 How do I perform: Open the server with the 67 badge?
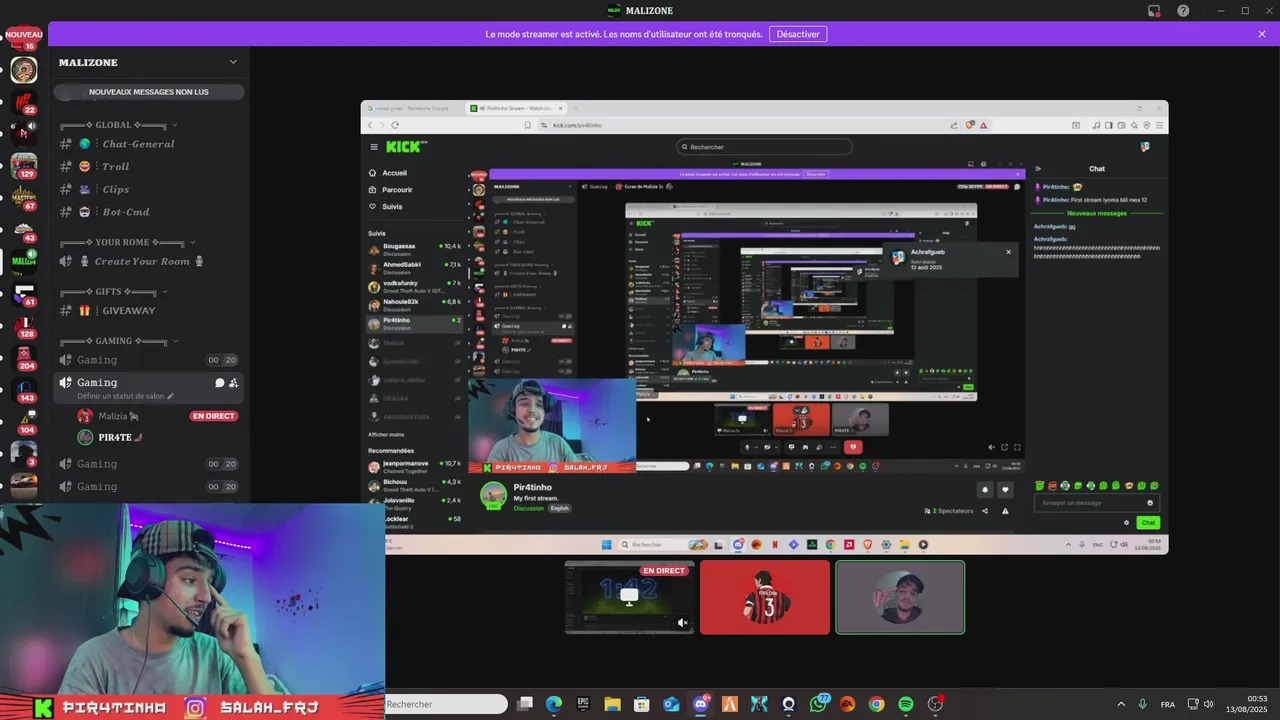[x=23, y=198]
